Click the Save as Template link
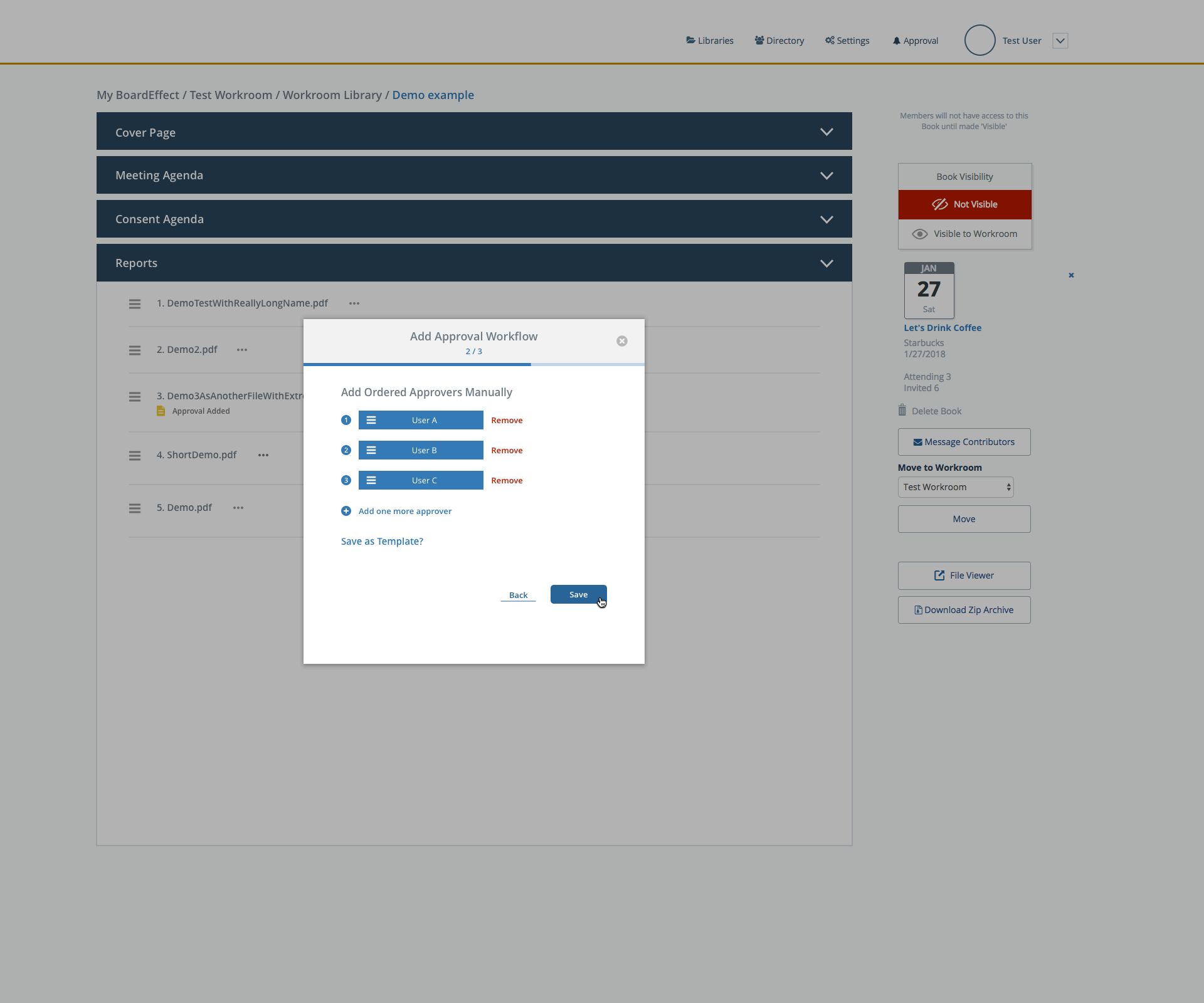 point(382,541)
